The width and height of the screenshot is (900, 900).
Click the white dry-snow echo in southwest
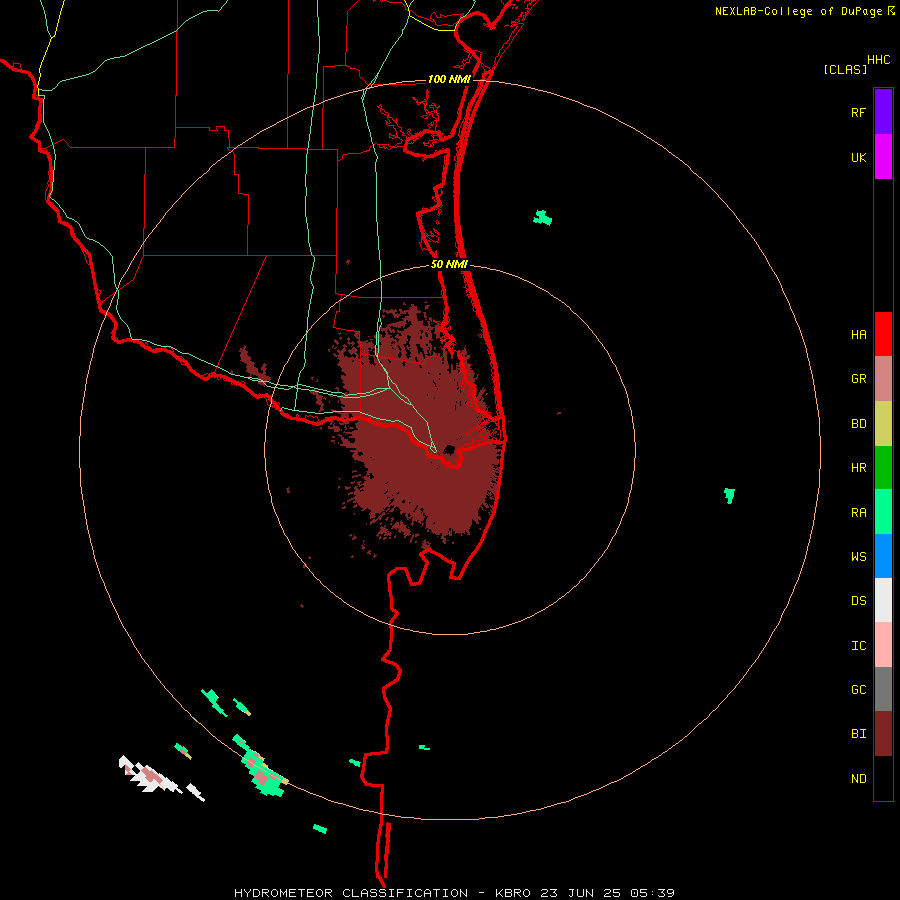(152, 776)
